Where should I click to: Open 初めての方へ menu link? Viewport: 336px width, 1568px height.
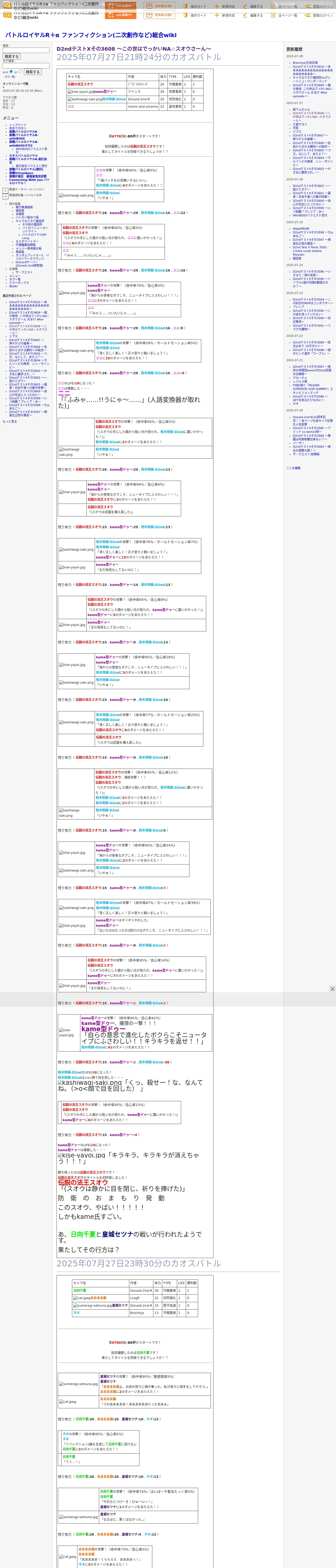click(18, 128)
